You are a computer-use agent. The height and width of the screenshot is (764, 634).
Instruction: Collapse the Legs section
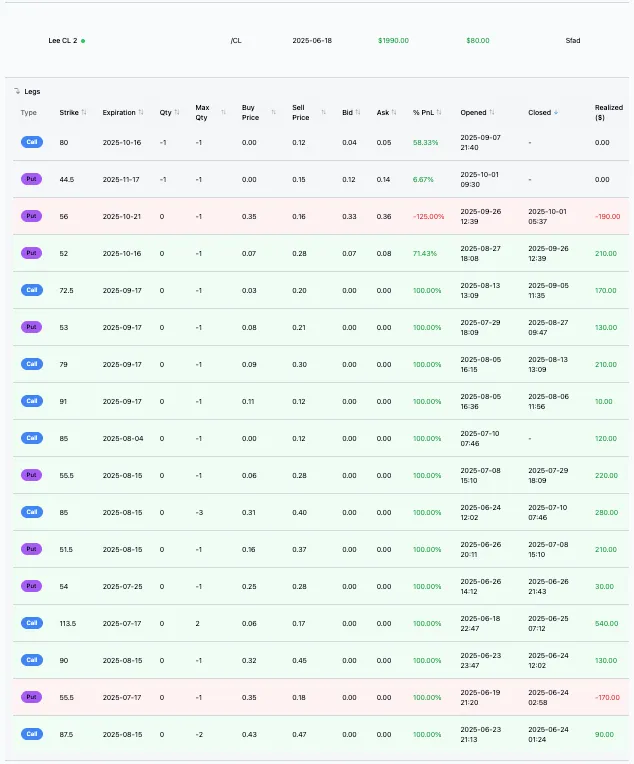pos(17,91)
